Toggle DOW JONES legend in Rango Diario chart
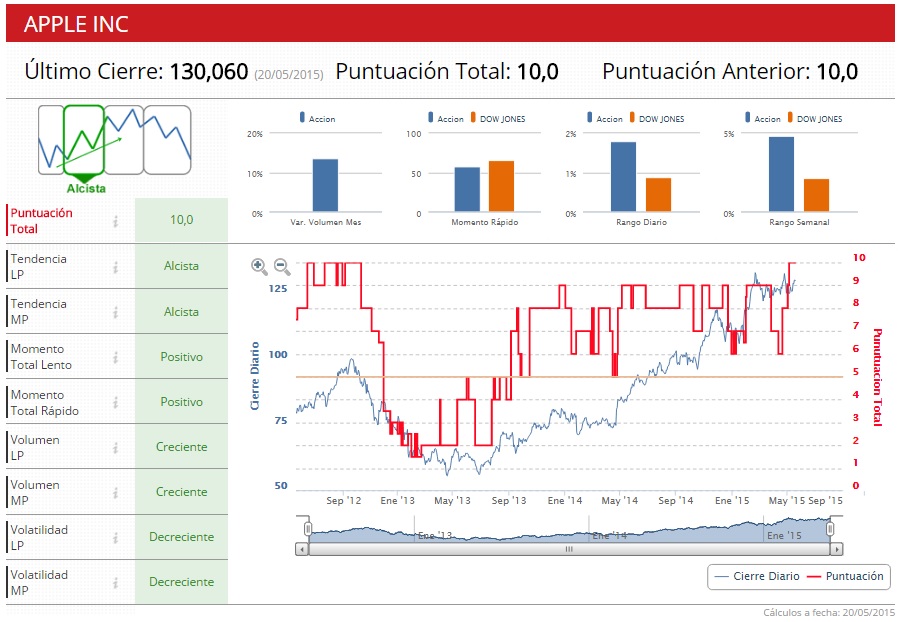 (x=657, y=118)
